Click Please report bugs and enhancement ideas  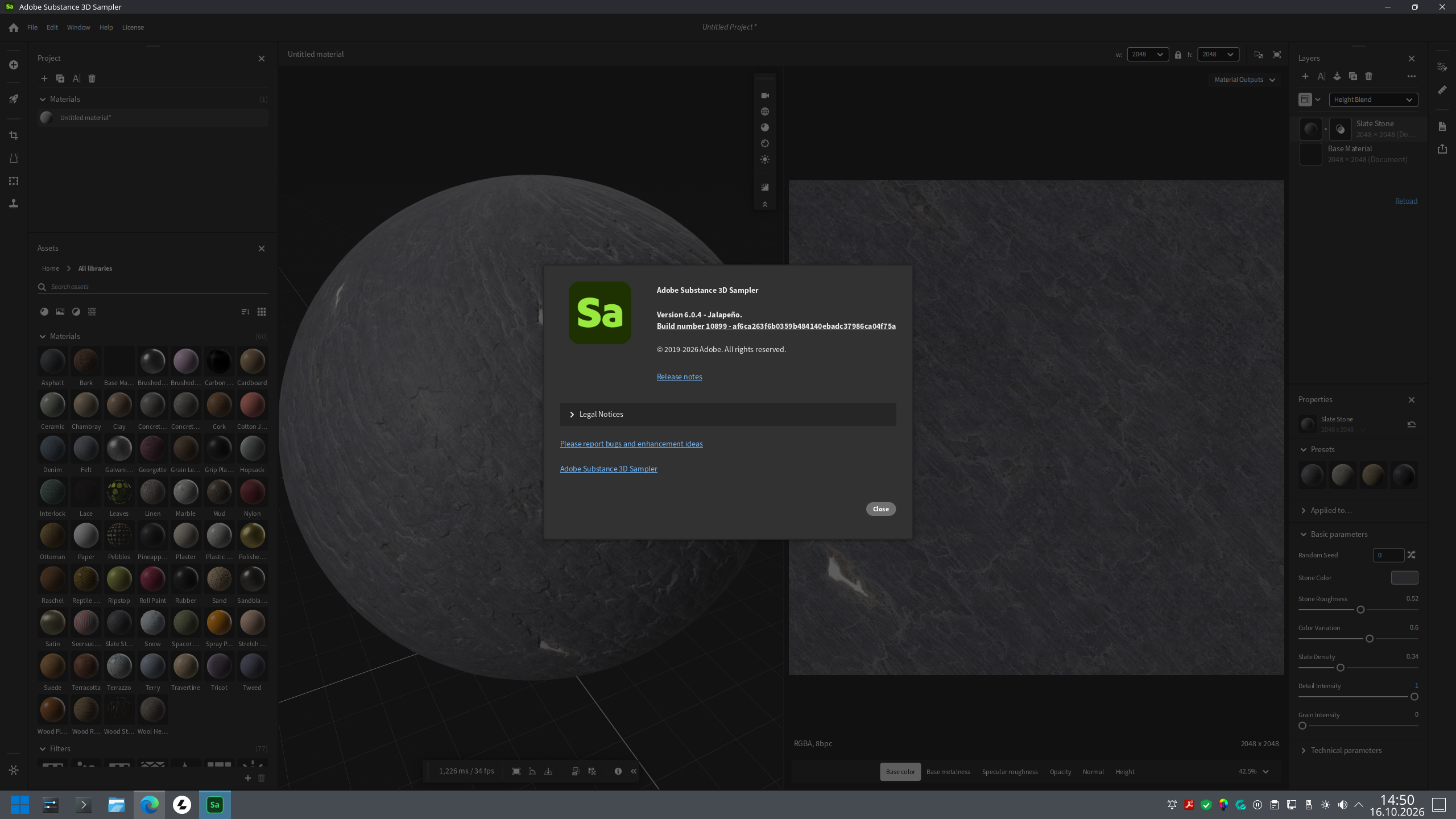[x=631, y=444]
